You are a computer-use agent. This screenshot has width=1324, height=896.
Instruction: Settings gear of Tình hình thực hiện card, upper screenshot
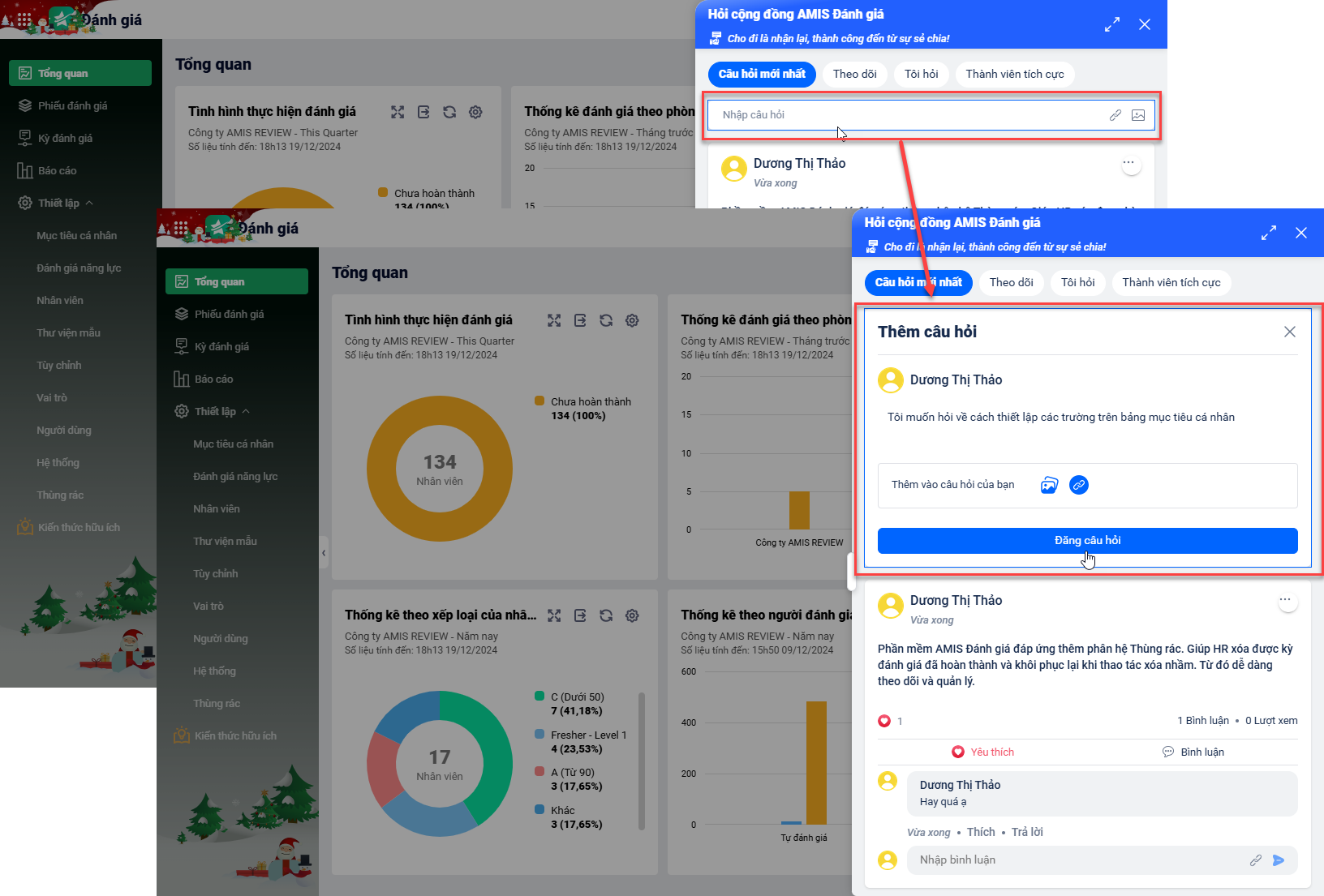click(x=475, y=112)
